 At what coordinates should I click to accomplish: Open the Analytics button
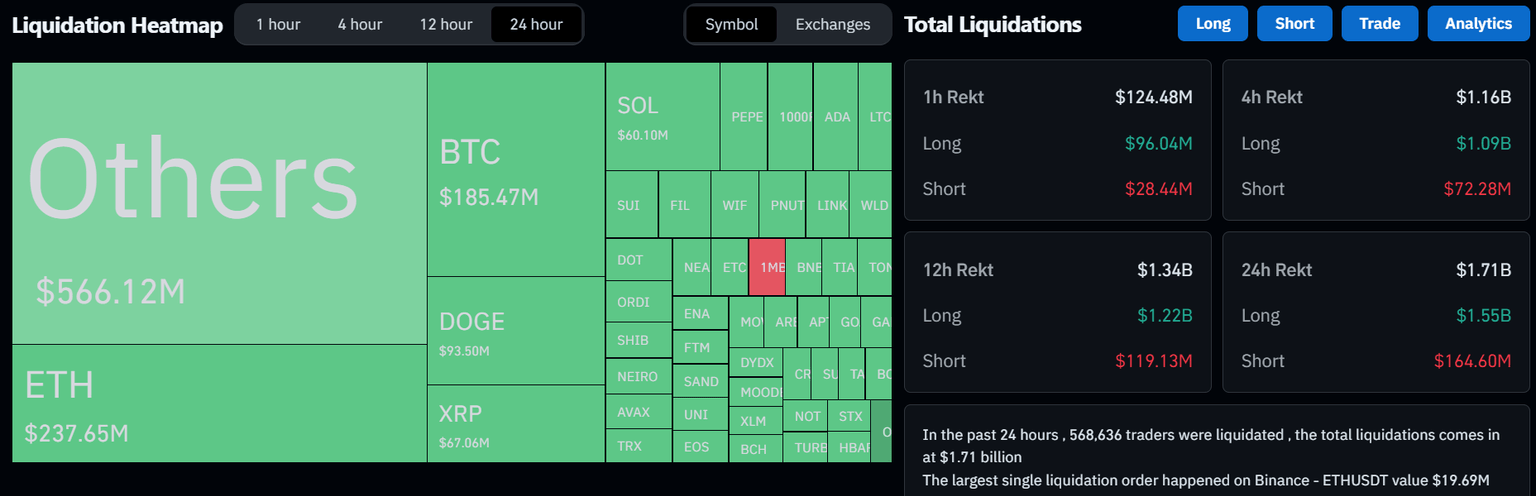coord(1478,23)
